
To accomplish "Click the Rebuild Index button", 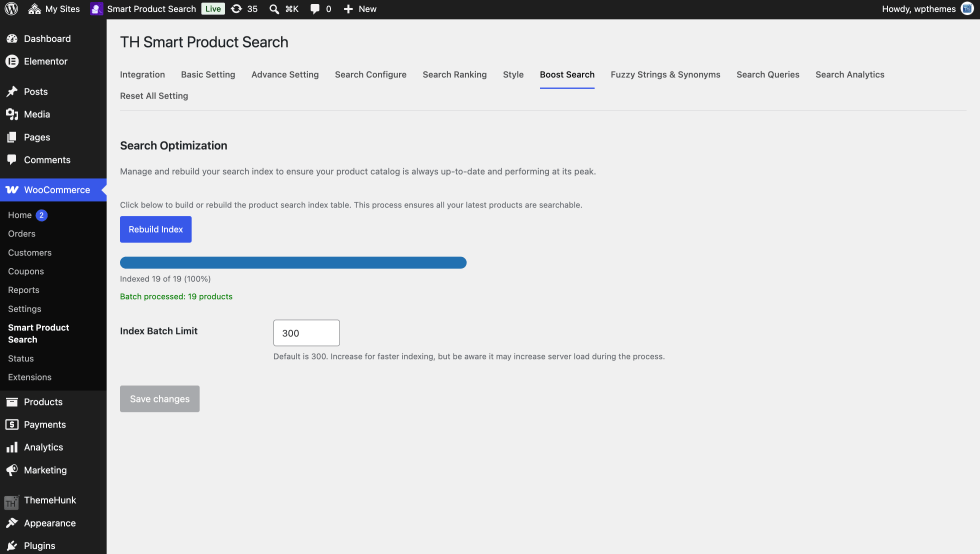I will click(156, 229).
